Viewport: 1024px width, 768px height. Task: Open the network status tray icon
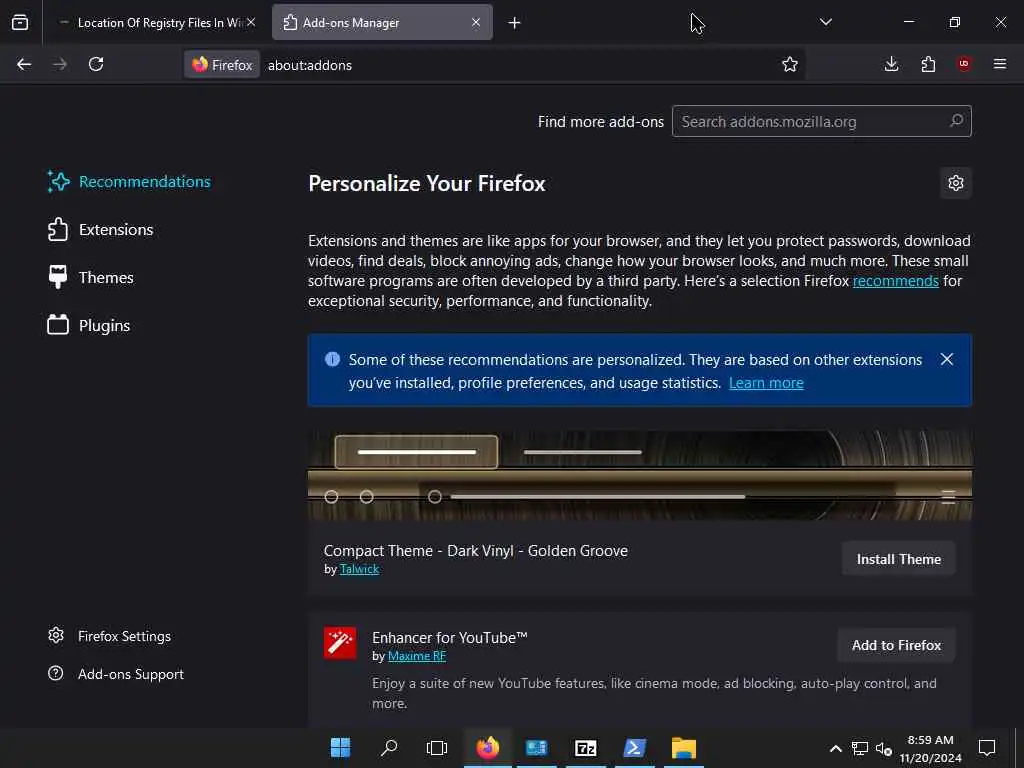click(x=859, y=748)
